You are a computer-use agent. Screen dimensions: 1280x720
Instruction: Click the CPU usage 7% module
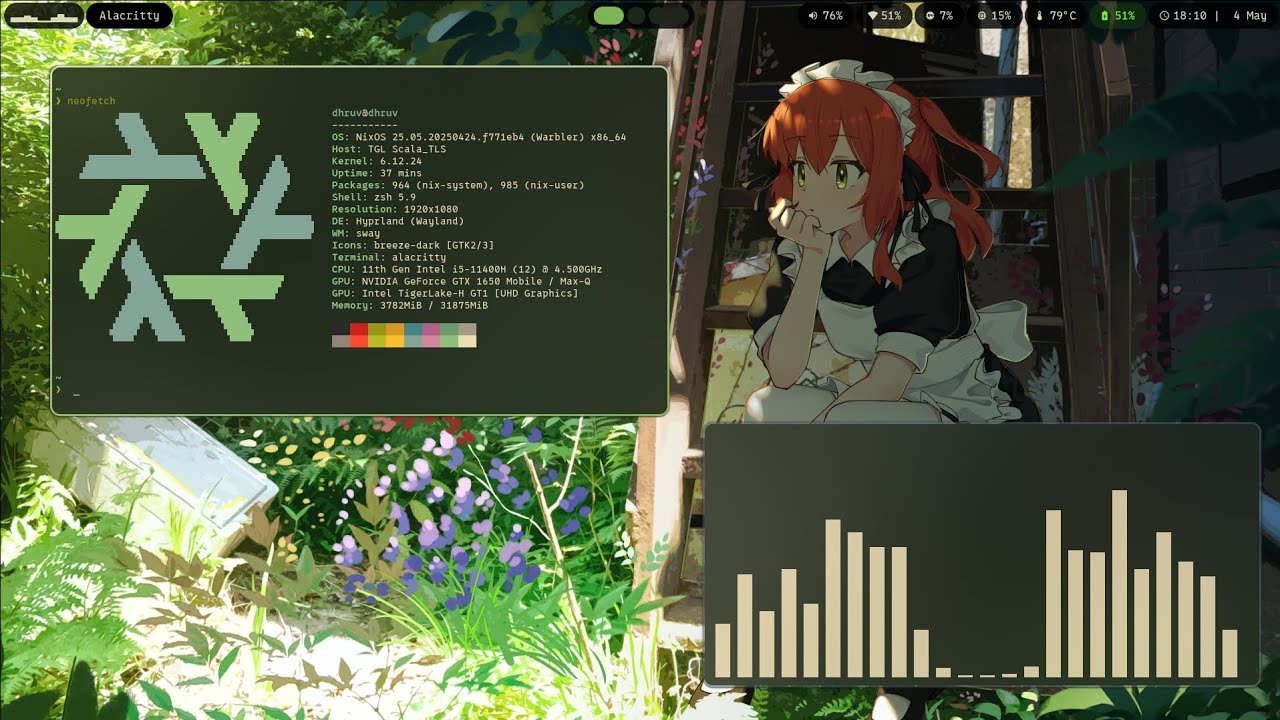(939, 16)
